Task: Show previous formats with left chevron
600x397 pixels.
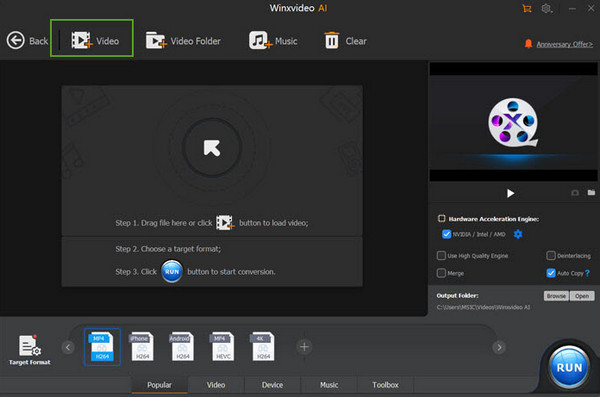Action: click(68, 347)
